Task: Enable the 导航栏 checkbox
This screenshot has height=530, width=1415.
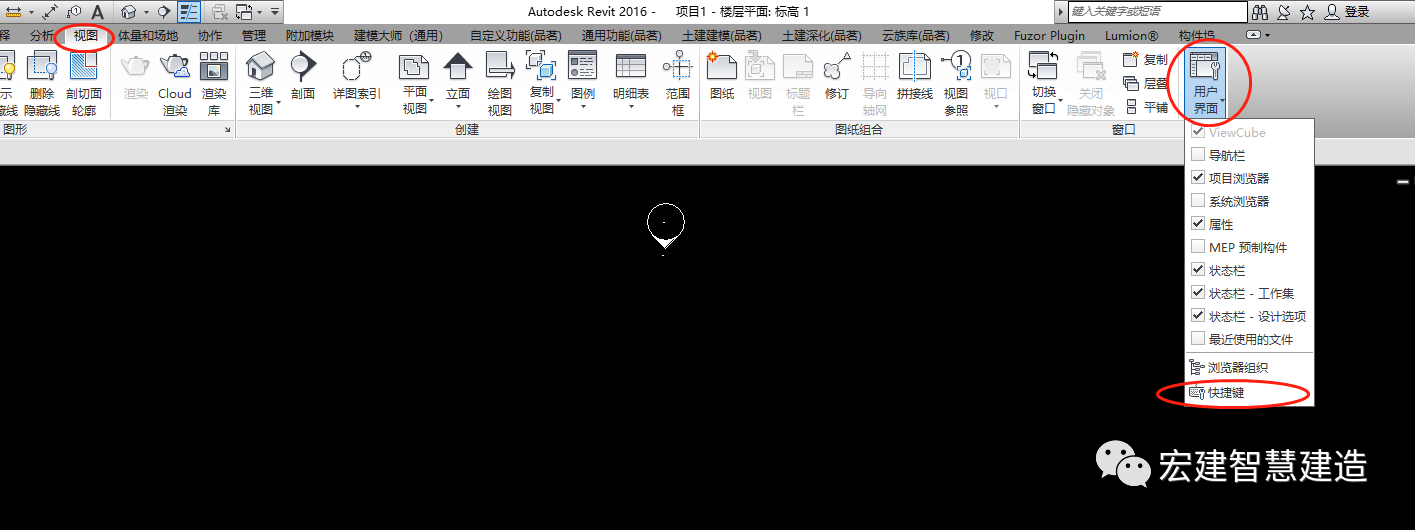Action: tap(1198, 156)
